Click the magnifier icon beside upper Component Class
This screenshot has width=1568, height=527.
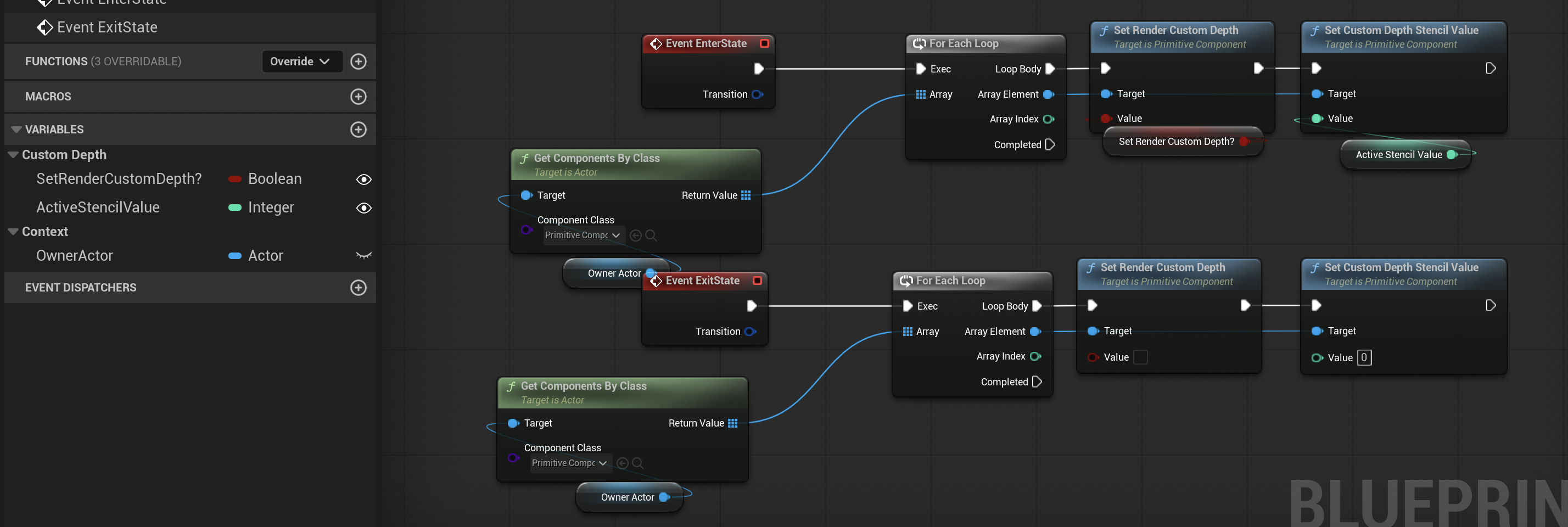point(651,236)
